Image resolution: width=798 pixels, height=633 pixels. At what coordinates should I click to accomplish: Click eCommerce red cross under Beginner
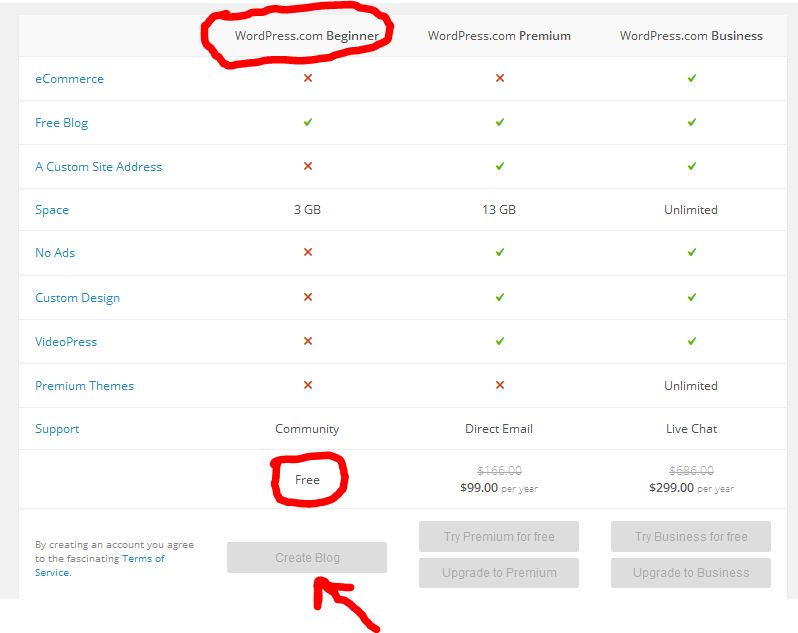307,78
